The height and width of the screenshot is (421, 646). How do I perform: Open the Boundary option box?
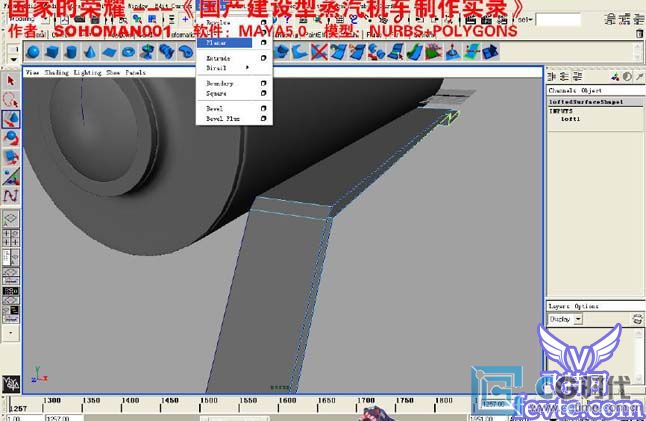pyautogui.click(x=264, y=83)
